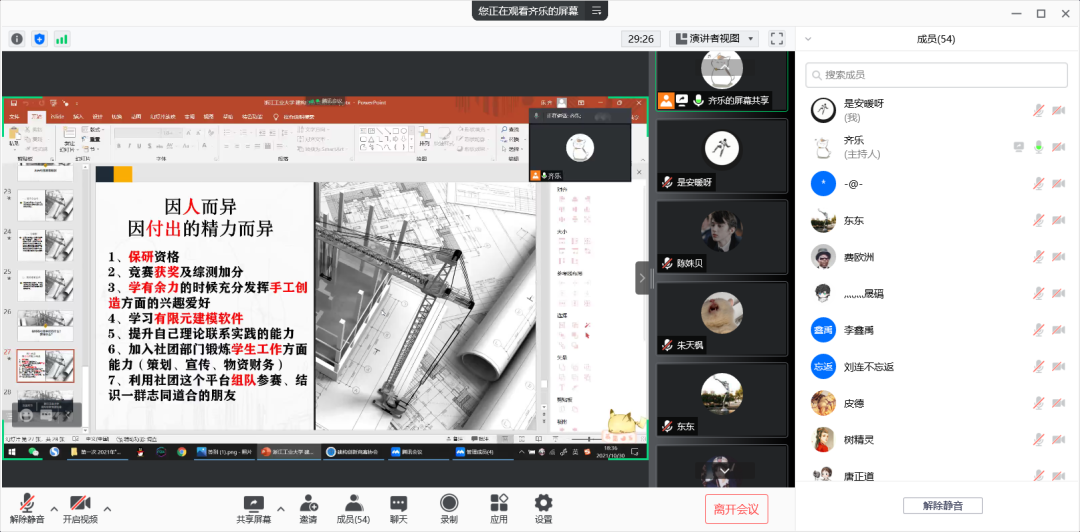Click slide 27 thumbnail in shared PowerPoint
Viewport: 1080px width, 532px height.
tap(45, 365)
